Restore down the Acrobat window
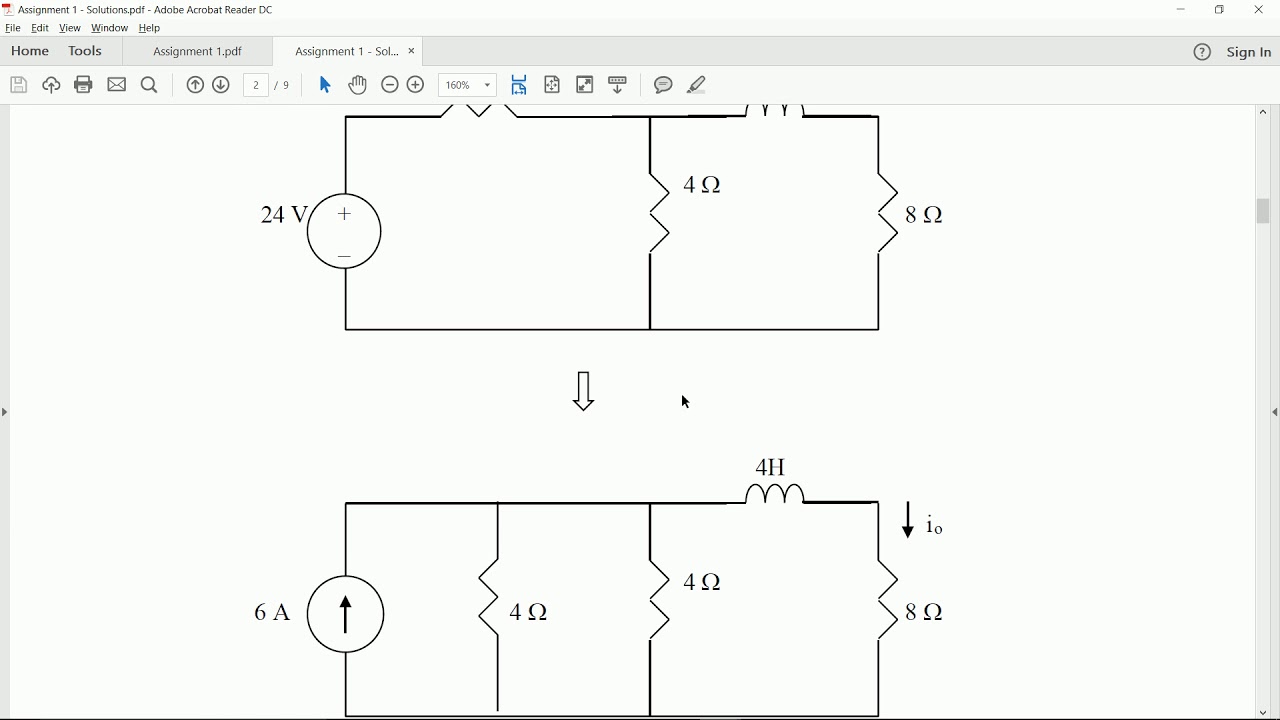Image resolution: width=1280 pixels, height=720 pixels. pyautogui.click(x=1220, y=10)
